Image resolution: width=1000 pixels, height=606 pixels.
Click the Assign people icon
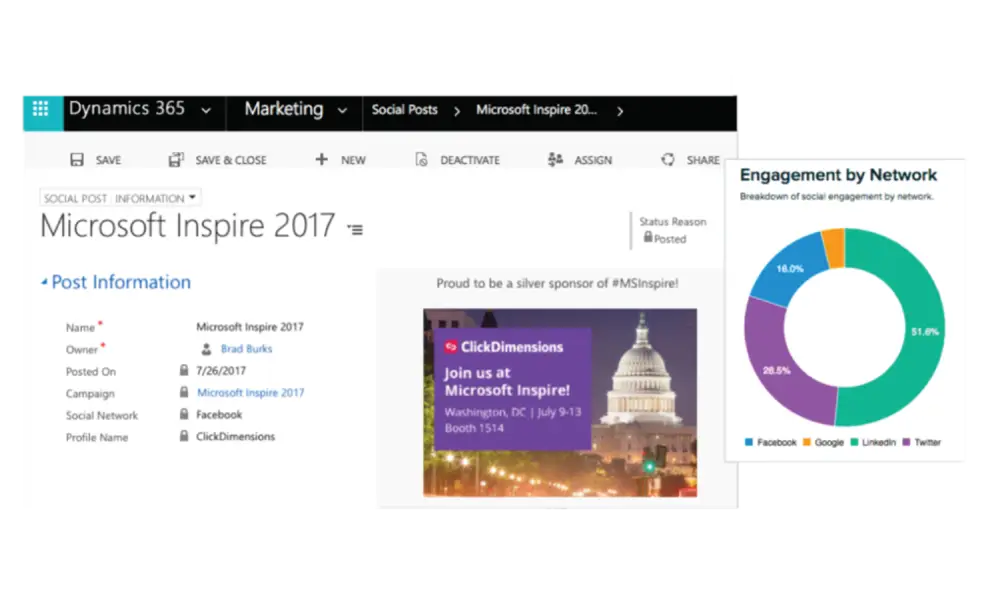coord(555,159)
